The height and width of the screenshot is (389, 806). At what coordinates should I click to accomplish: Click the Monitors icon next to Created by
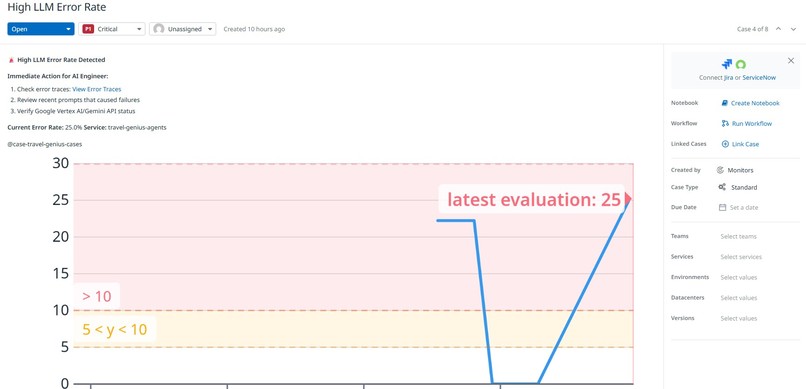[x=721, y=170]
